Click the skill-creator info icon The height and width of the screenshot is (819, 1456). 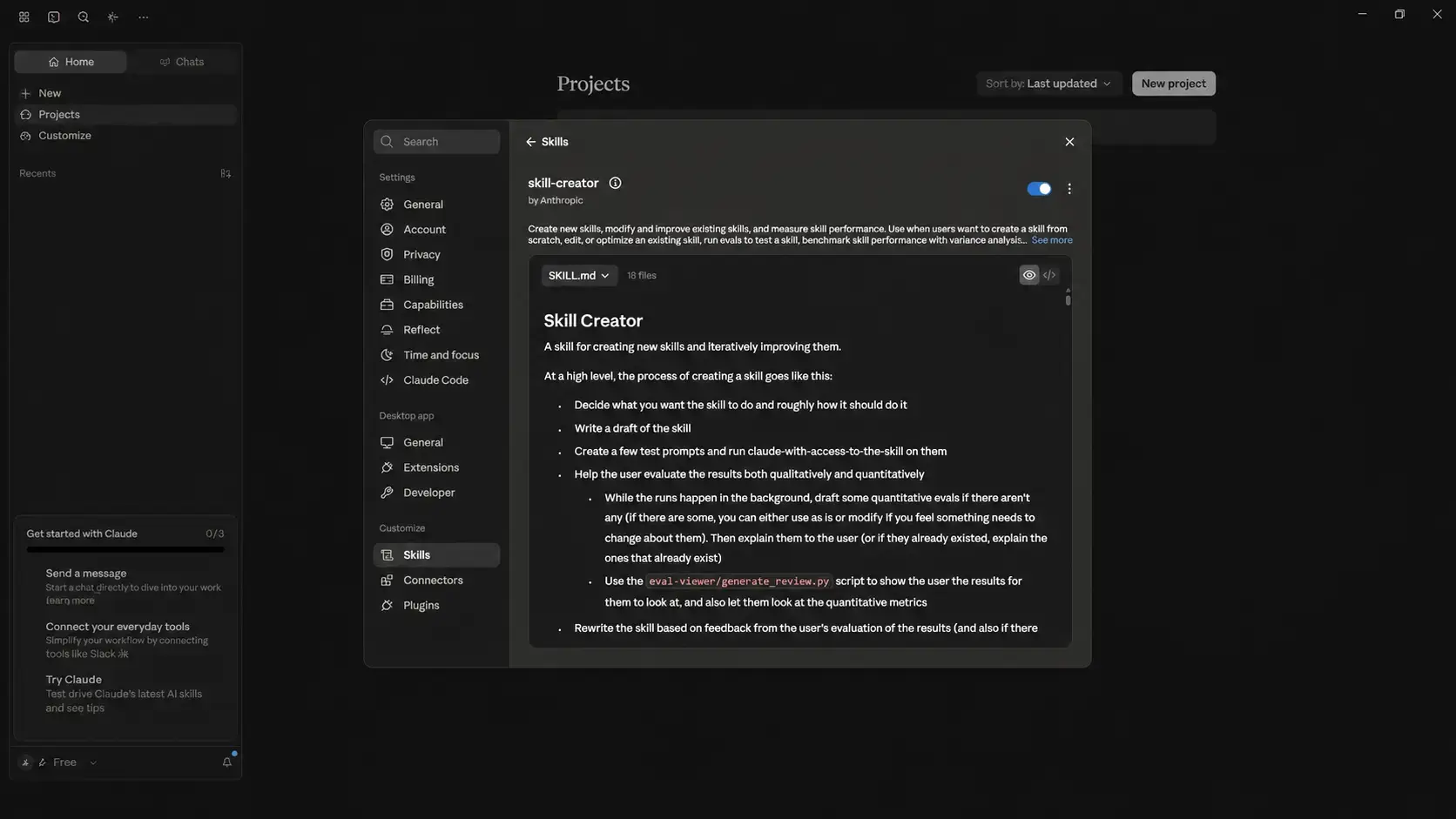[615, 183]
